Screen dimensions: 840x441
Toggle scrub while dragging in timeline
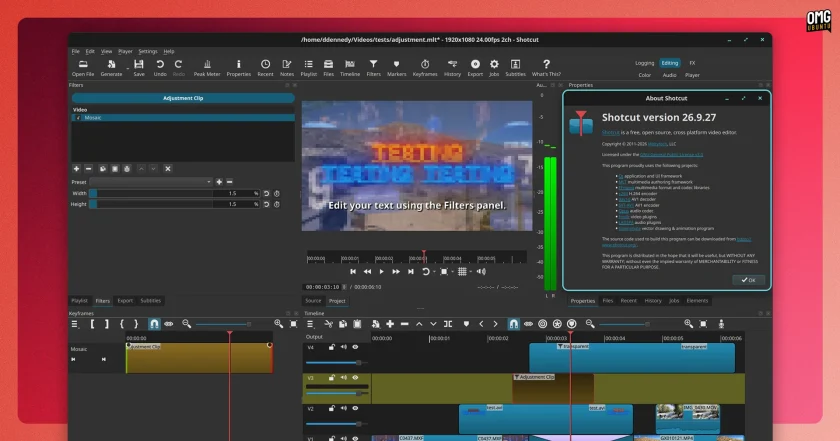click(x=528, y=324)
